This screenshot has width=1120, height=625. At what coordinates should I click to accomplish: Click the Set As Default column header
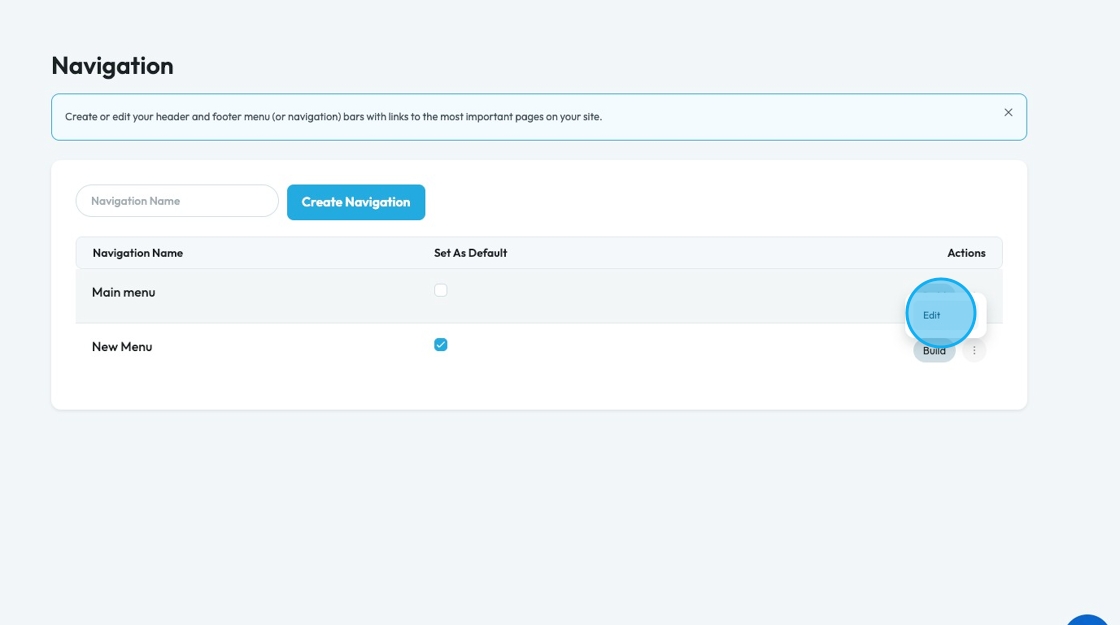click(x=471, y=253)
